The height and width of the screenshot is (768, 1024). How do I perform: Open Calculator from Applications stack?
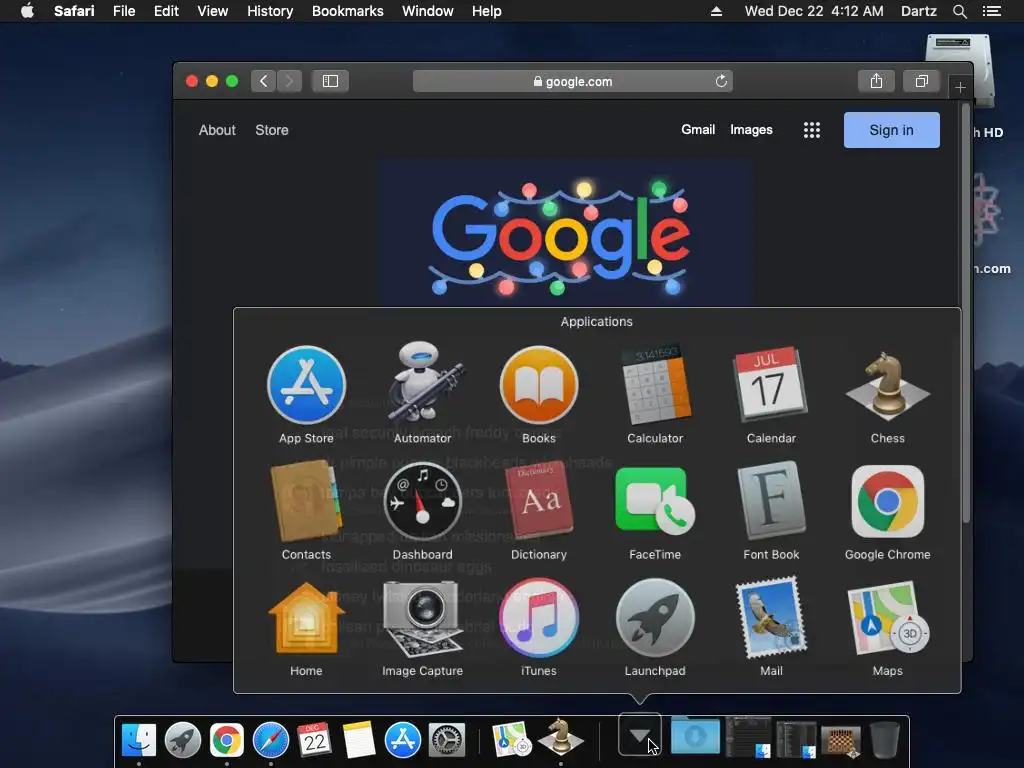click(655, 385)
